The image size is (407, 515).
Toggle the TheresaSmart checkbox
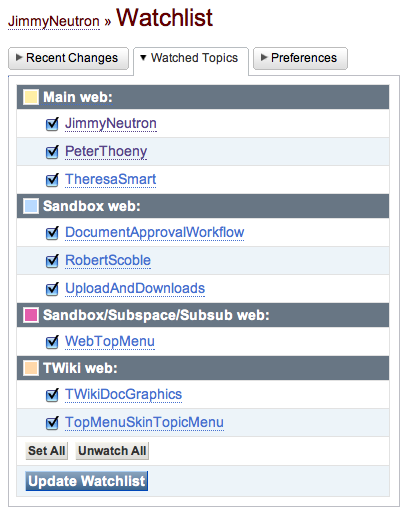[x=52, y=180]
